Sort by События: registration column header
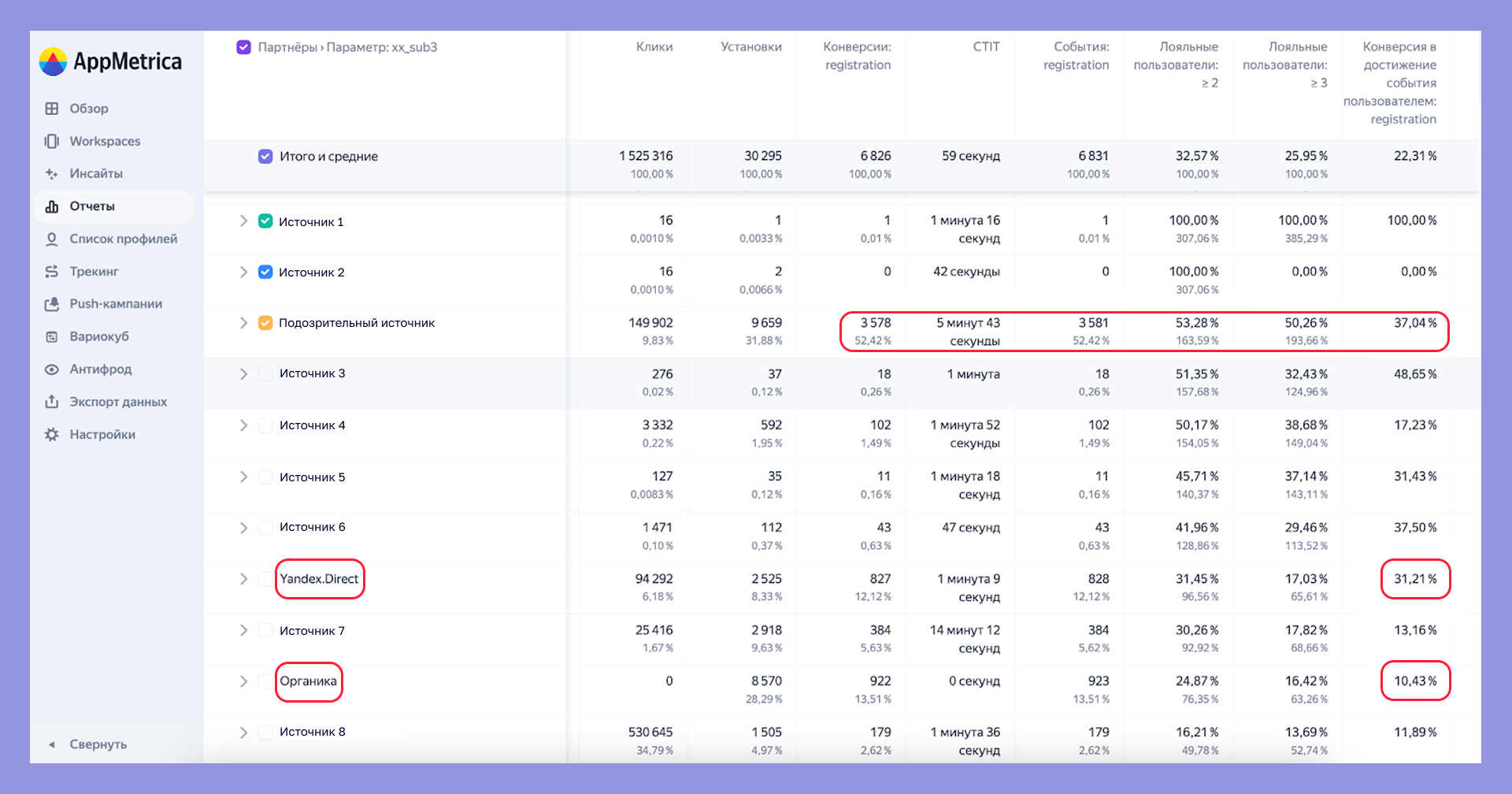The image size is (1512, 794). tap(1077, 56)
